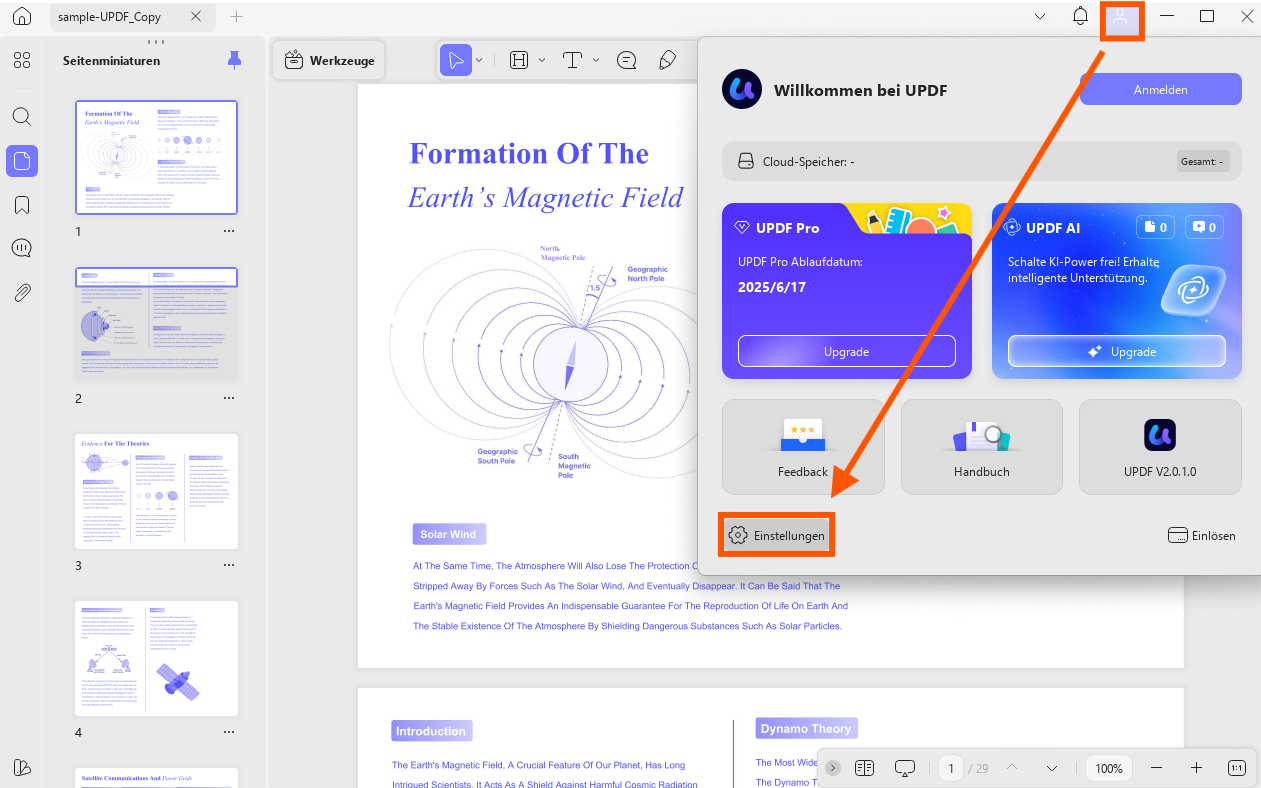1261x788 pixels.
Task: Select the text T tool
Action: (573, 60)
